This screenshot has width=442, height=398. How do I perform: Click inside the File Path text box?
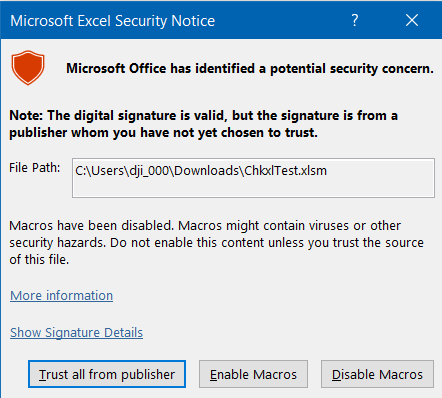click(253, 178)
